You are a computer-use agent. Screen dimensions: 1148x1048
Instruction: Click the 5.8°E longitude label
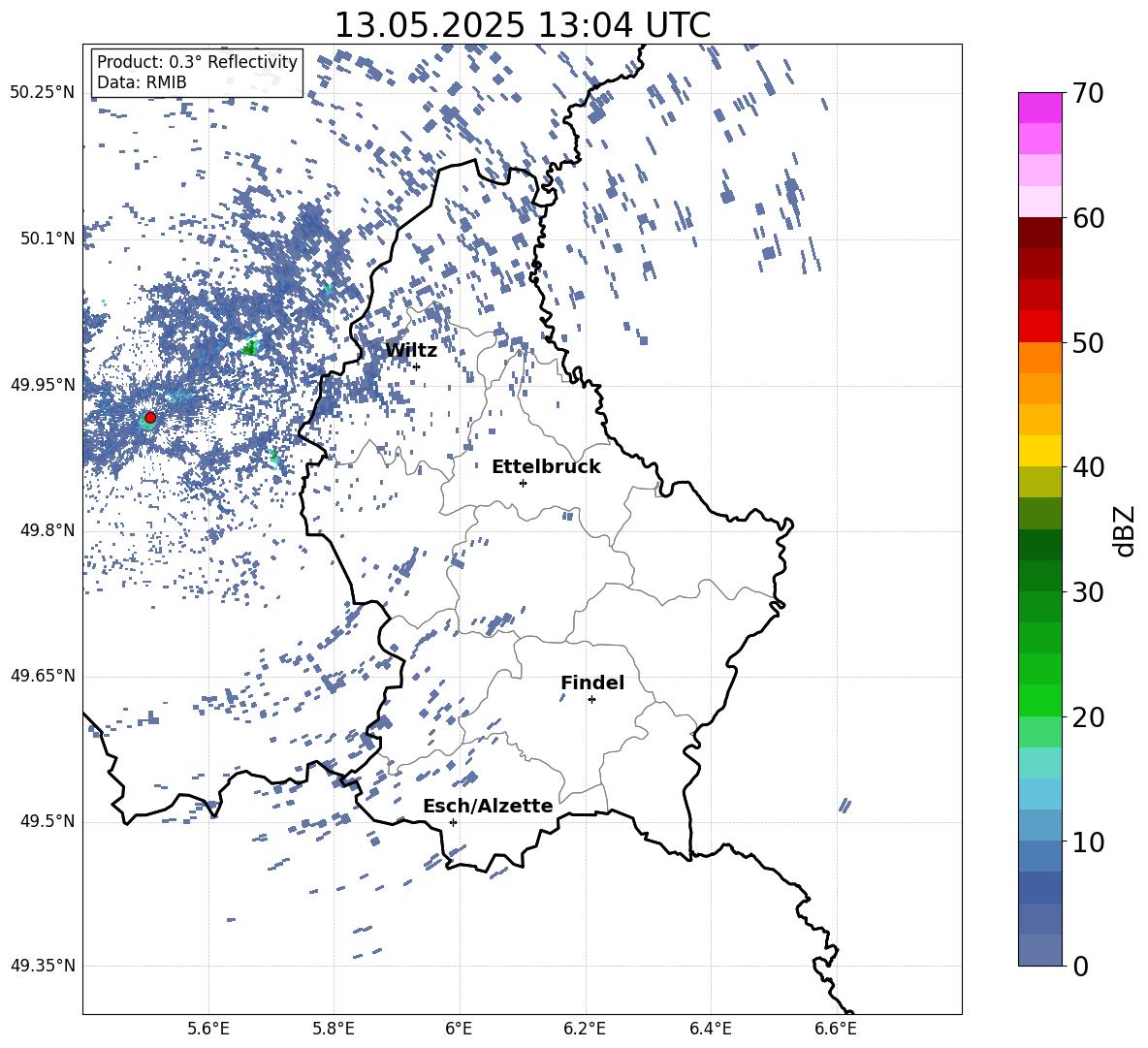pos(334,1030)
